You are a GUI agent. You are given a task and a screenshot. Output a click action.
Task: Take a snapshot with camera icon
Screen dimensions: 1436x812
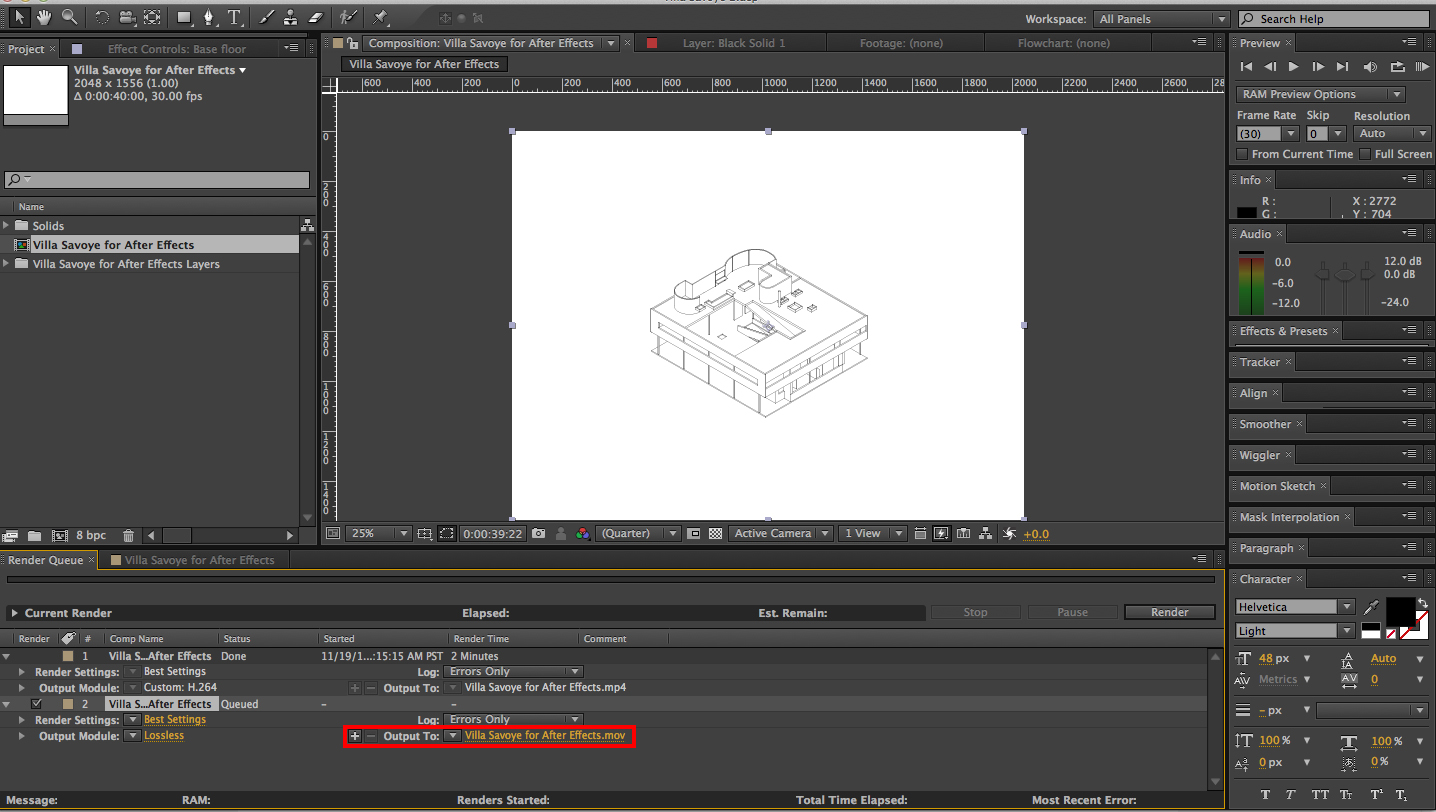coord(539,534)
